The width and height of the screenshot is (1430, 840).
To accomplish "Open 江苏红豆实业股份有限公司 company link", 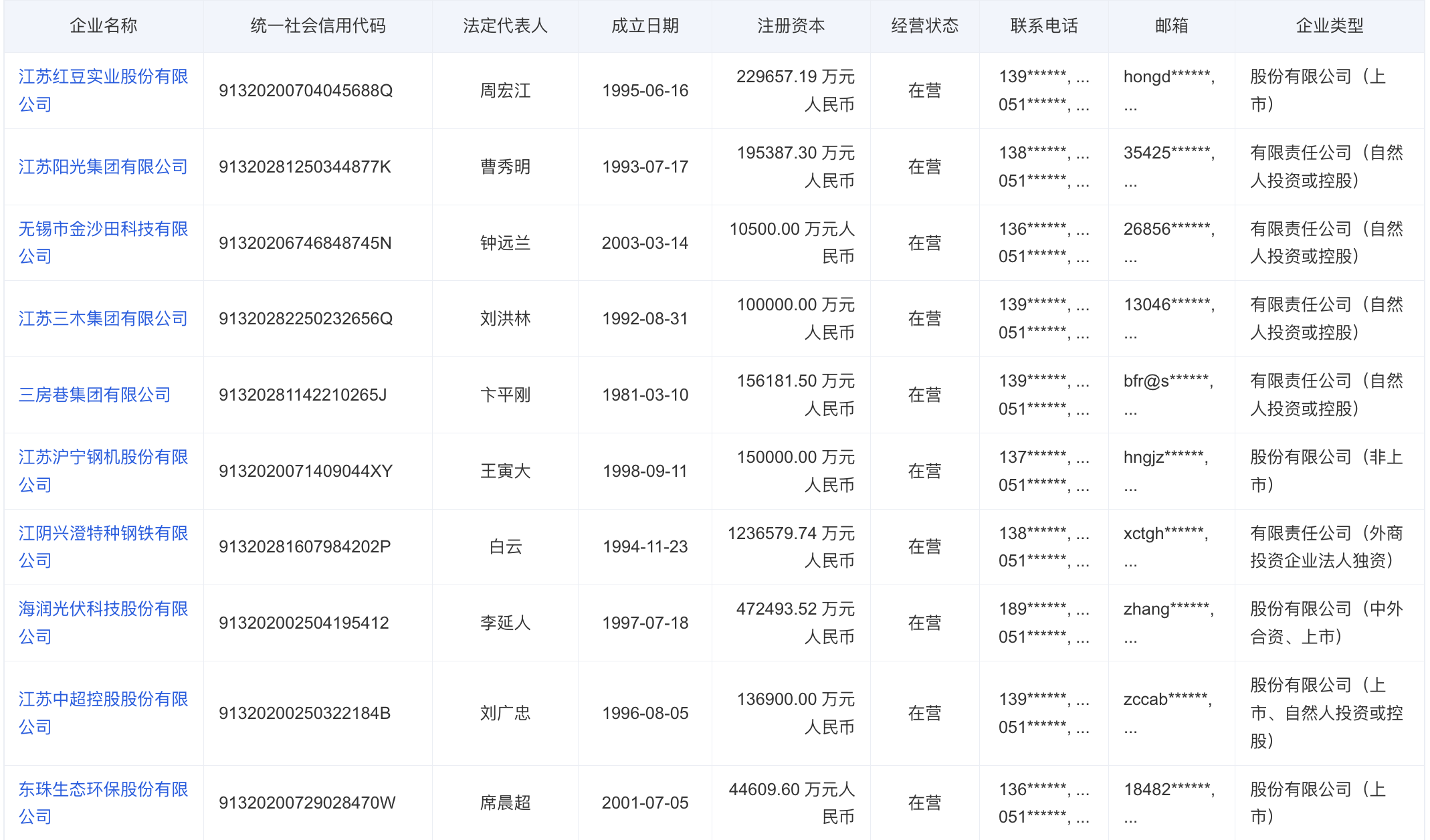I will coord(103,90).
